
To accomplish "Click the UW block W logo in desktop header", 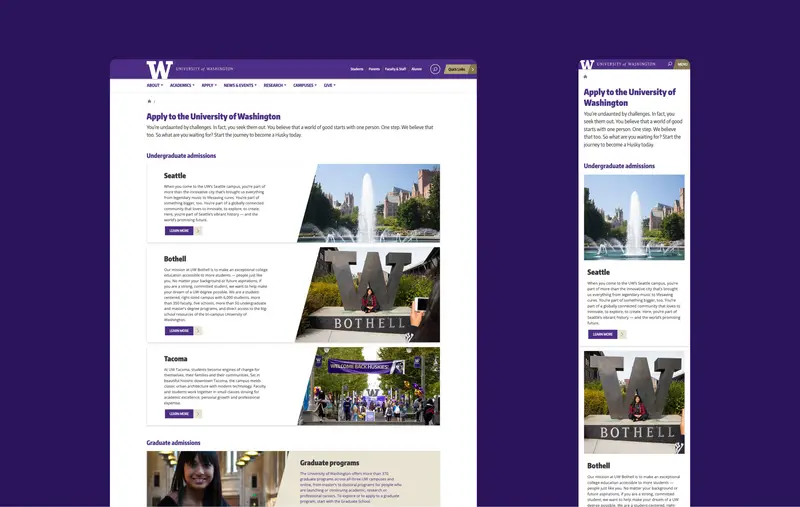I will [160, 69].
